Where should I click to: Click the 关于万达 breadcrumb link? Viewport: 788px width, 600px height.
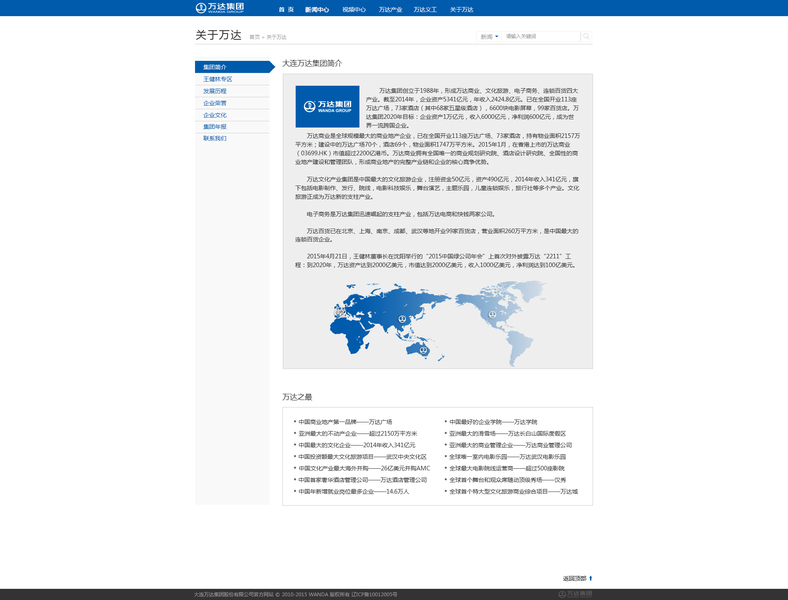click(x=276, y=37)
